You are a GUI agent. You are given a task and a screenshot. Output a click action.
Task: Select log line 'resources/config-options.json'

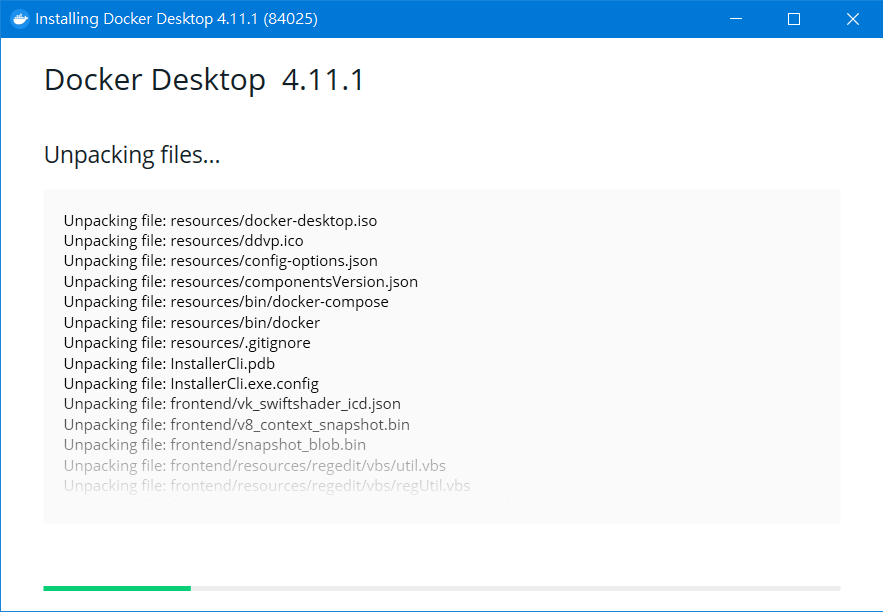pos(221,261)
